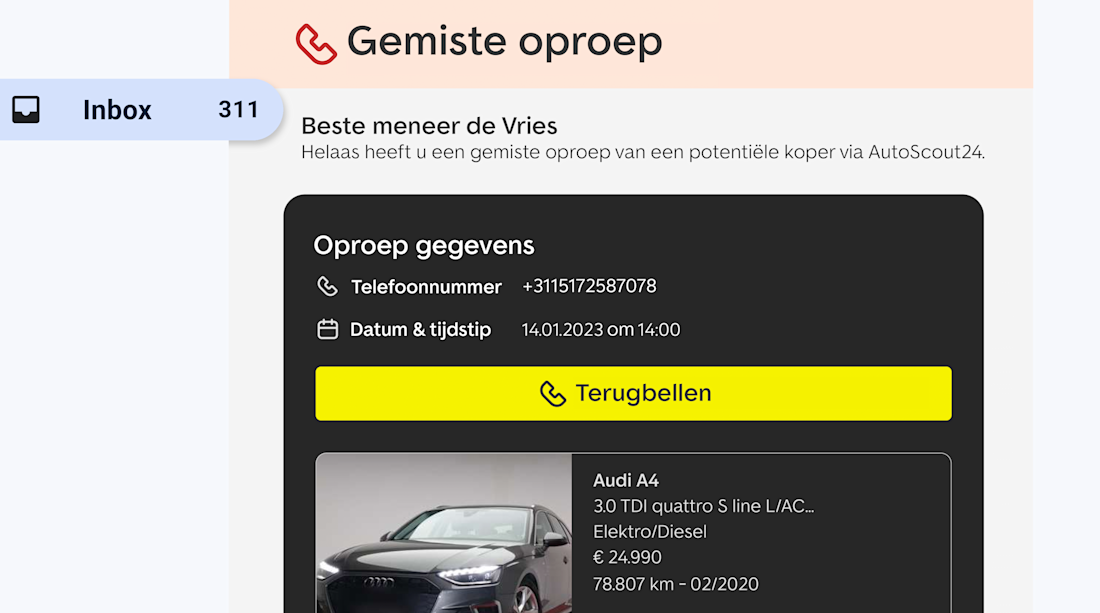Click the phone icon inside the Terugbellen button
The width and height of the screenshot is (1100, 613).
[552, 393]
